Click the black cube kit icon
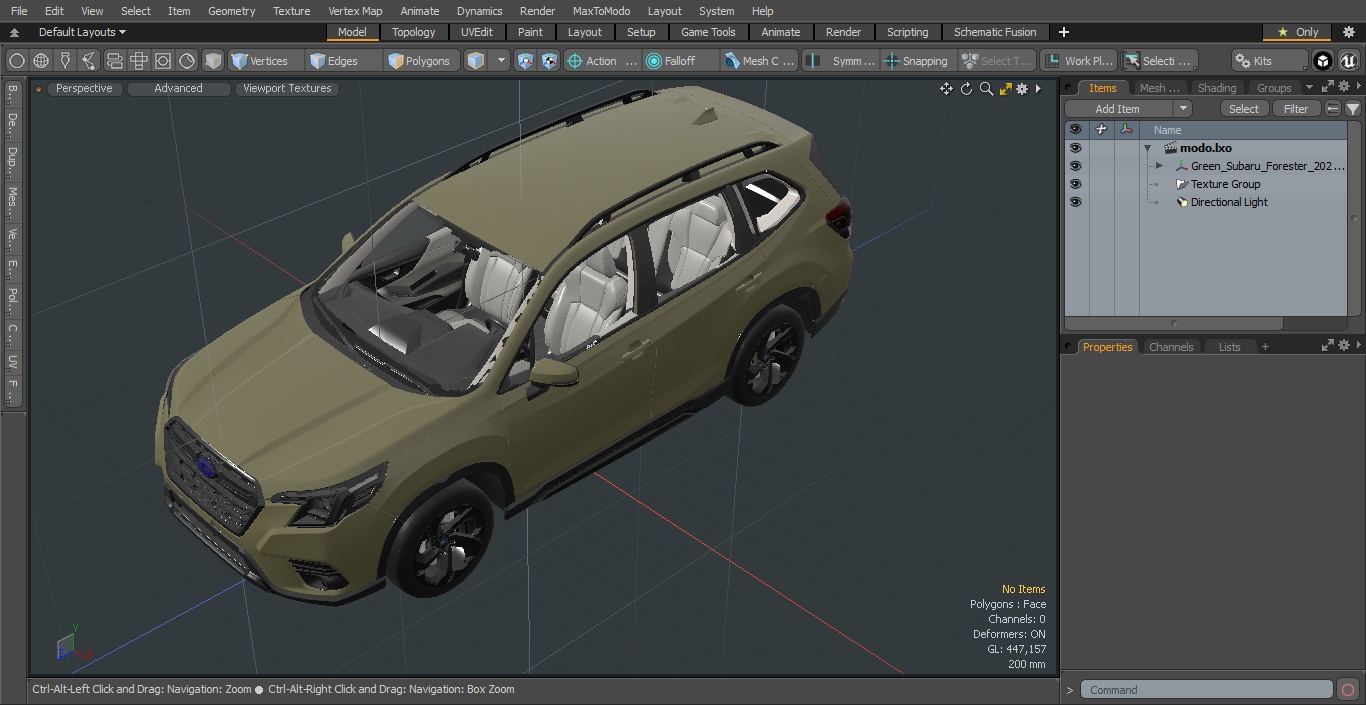 click(1323, 61)
